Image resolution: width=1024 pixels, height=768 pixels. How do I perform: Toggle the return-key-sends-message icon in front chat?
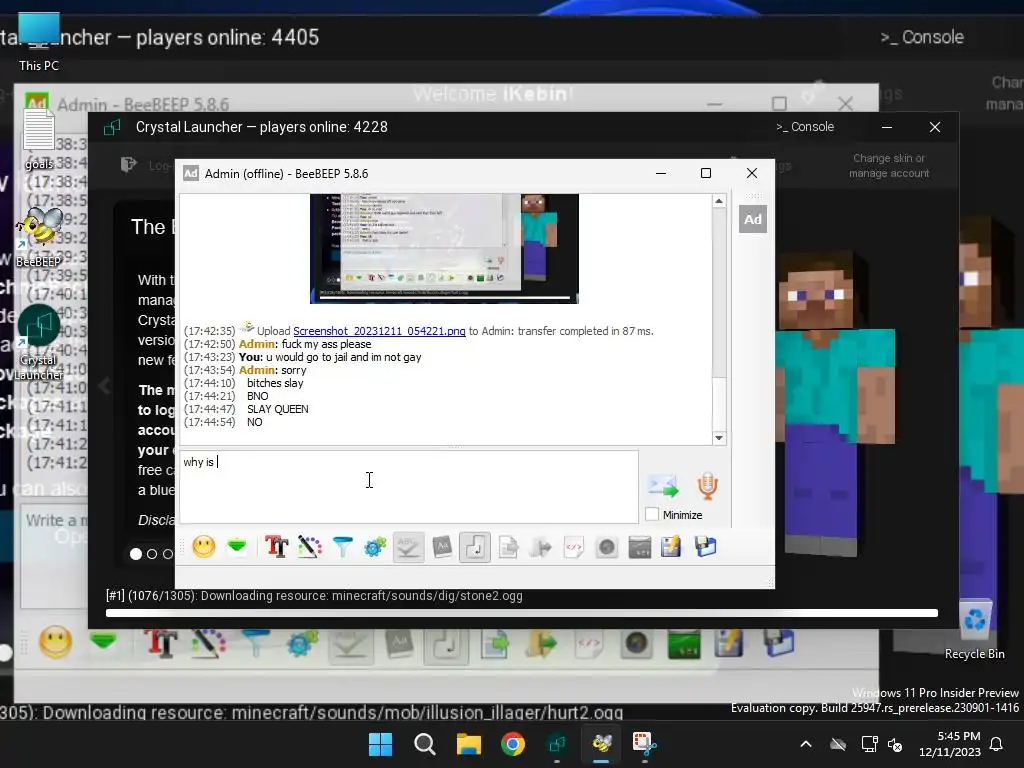pos(475,547)
